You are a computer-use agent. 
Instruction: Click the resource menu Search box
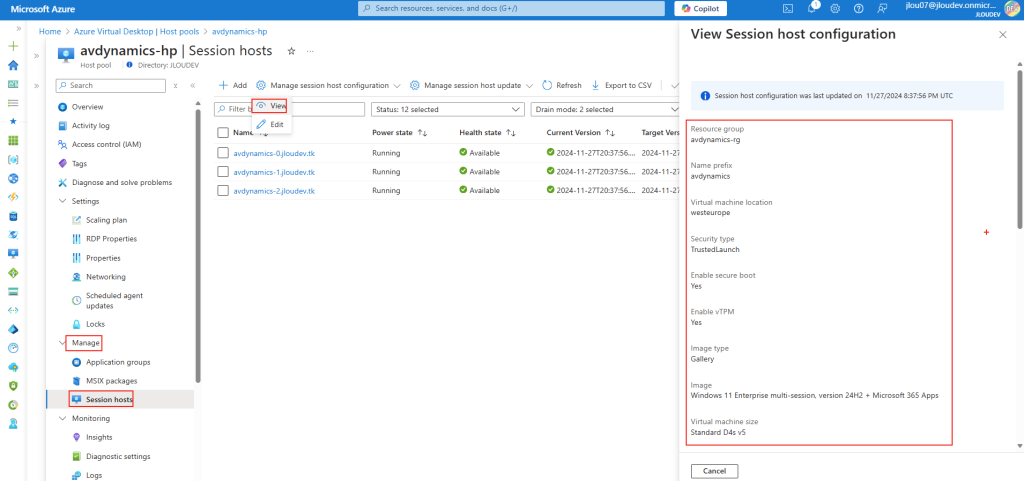(x=110, y=85)
